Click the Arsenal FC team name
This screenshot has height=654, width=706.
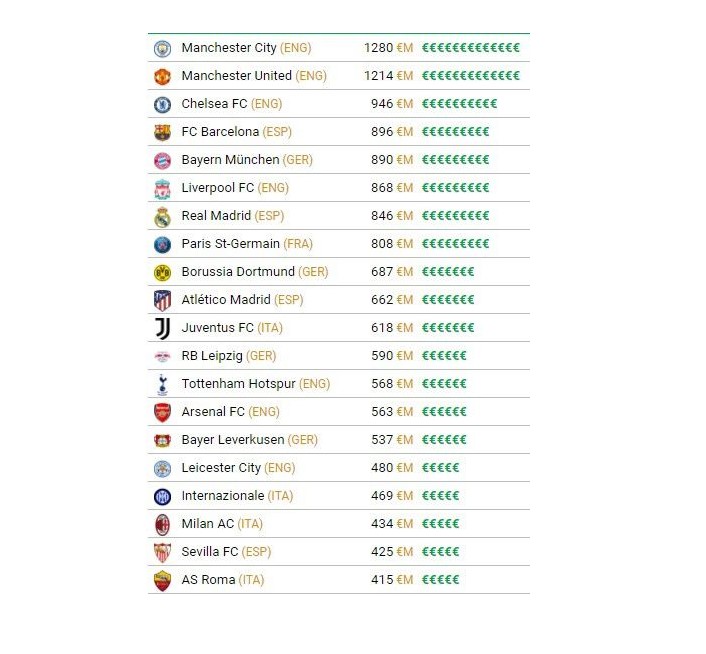click(213, 412)
